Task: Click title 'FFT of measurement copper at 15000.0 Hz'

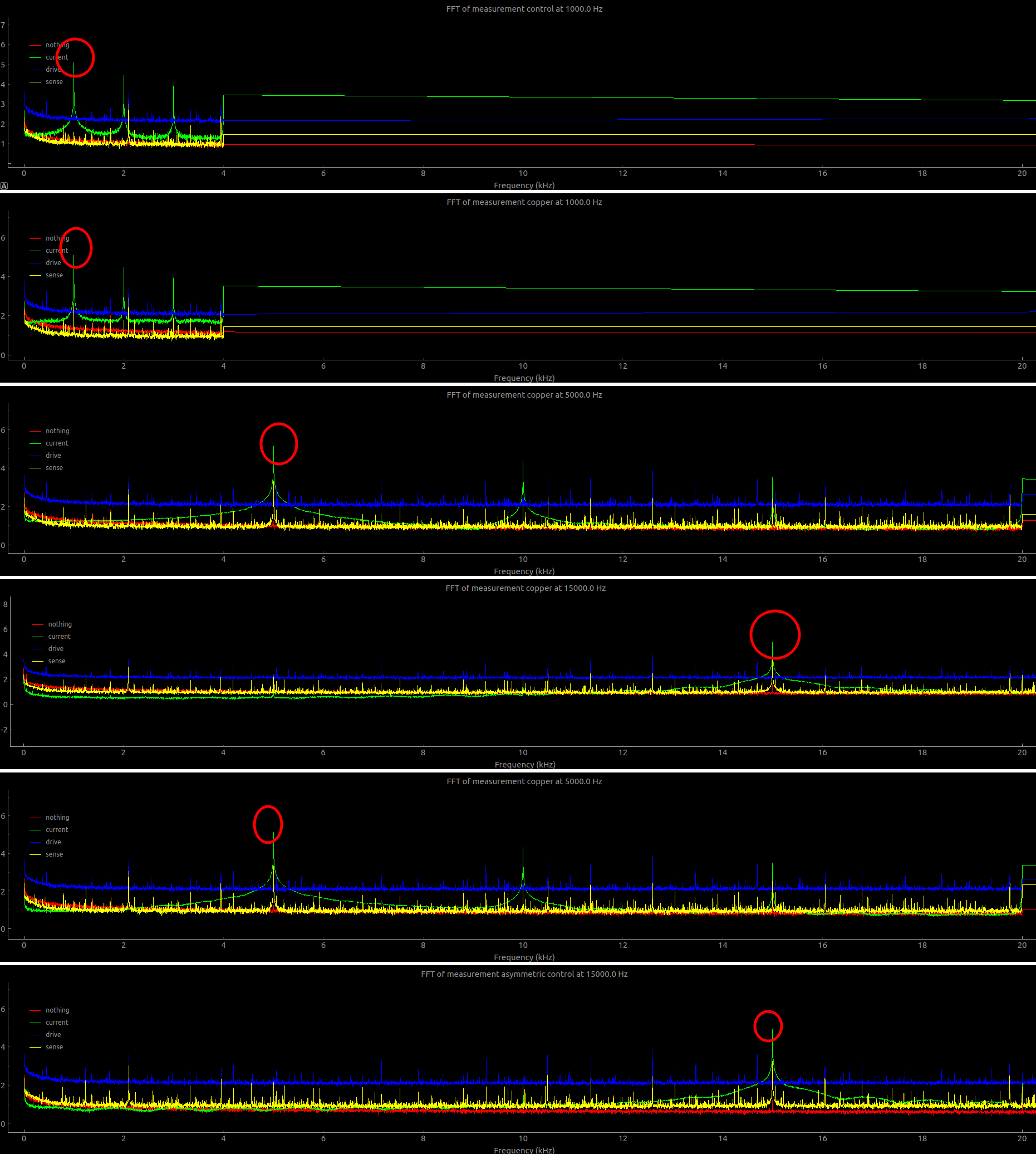Action: 525,588
